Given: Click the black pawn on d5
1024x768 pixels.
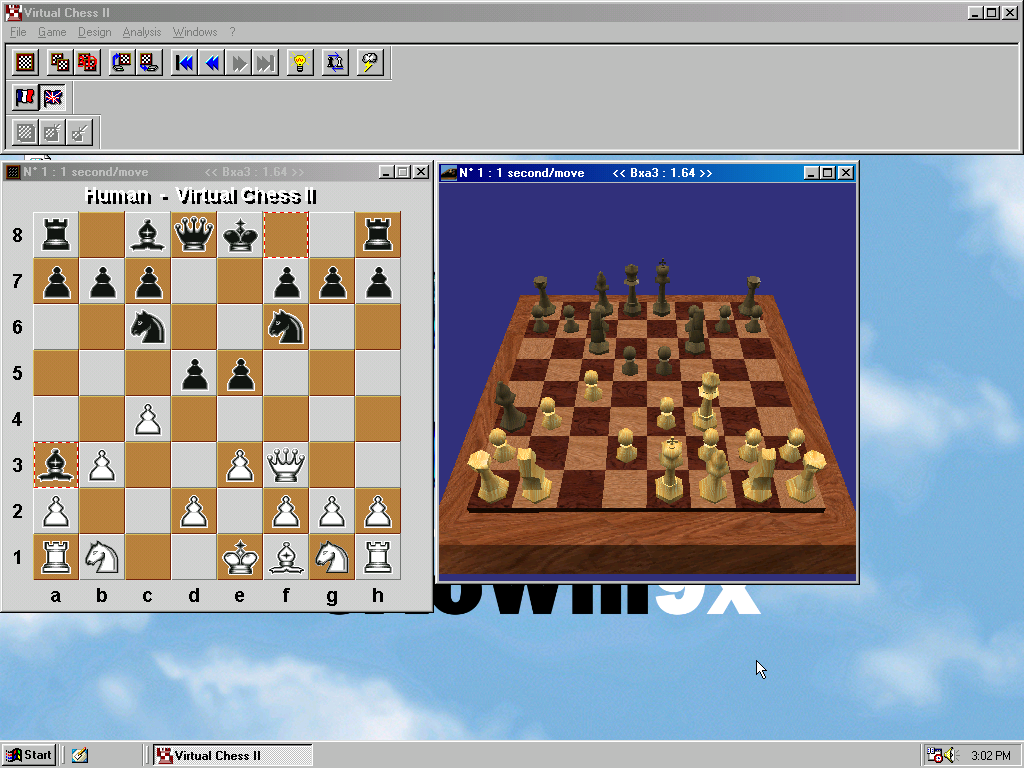Looking at the screenshot, I should (194, 372).
